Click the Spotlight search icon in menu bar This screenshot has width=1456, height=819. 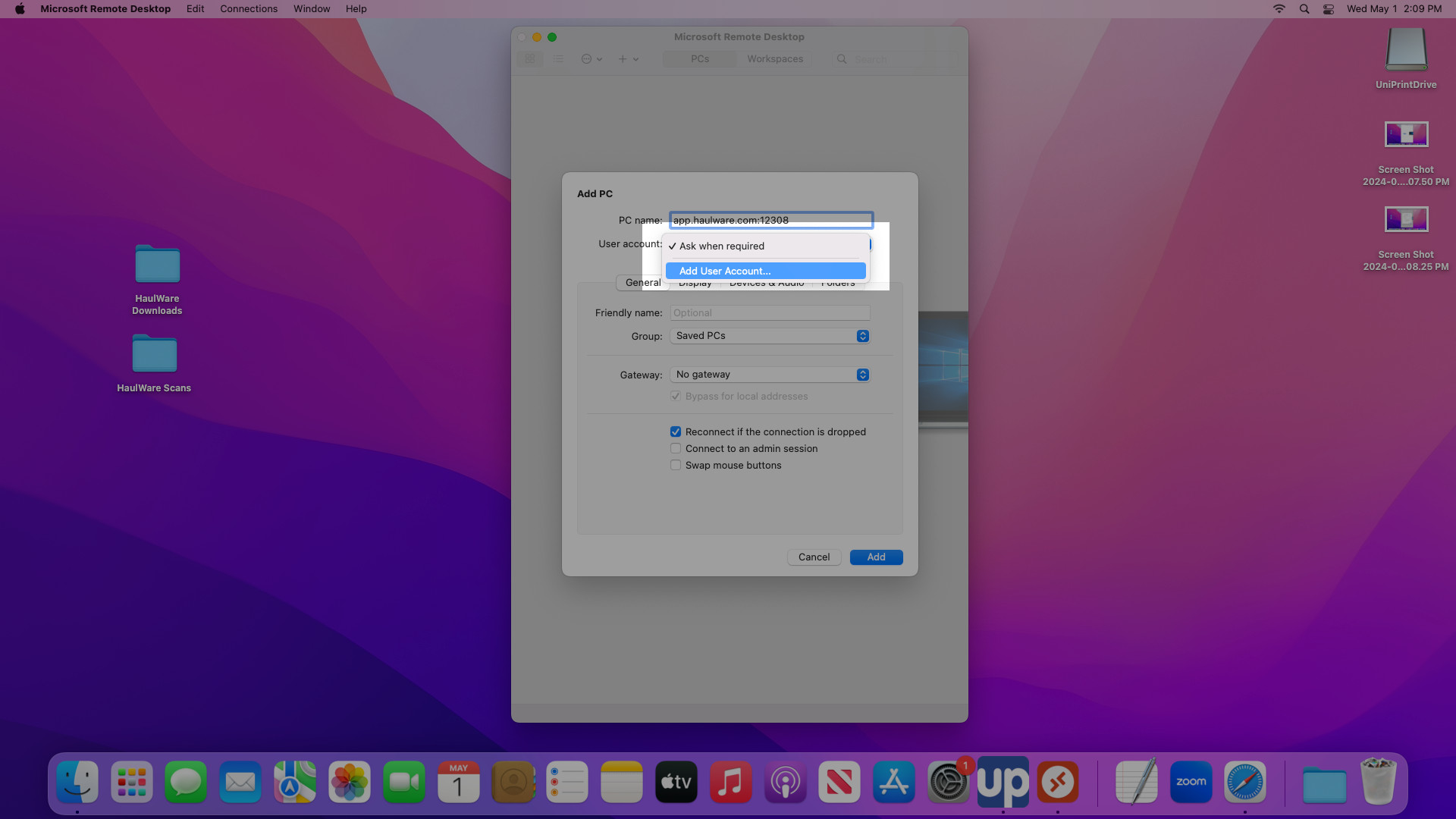1304,9
